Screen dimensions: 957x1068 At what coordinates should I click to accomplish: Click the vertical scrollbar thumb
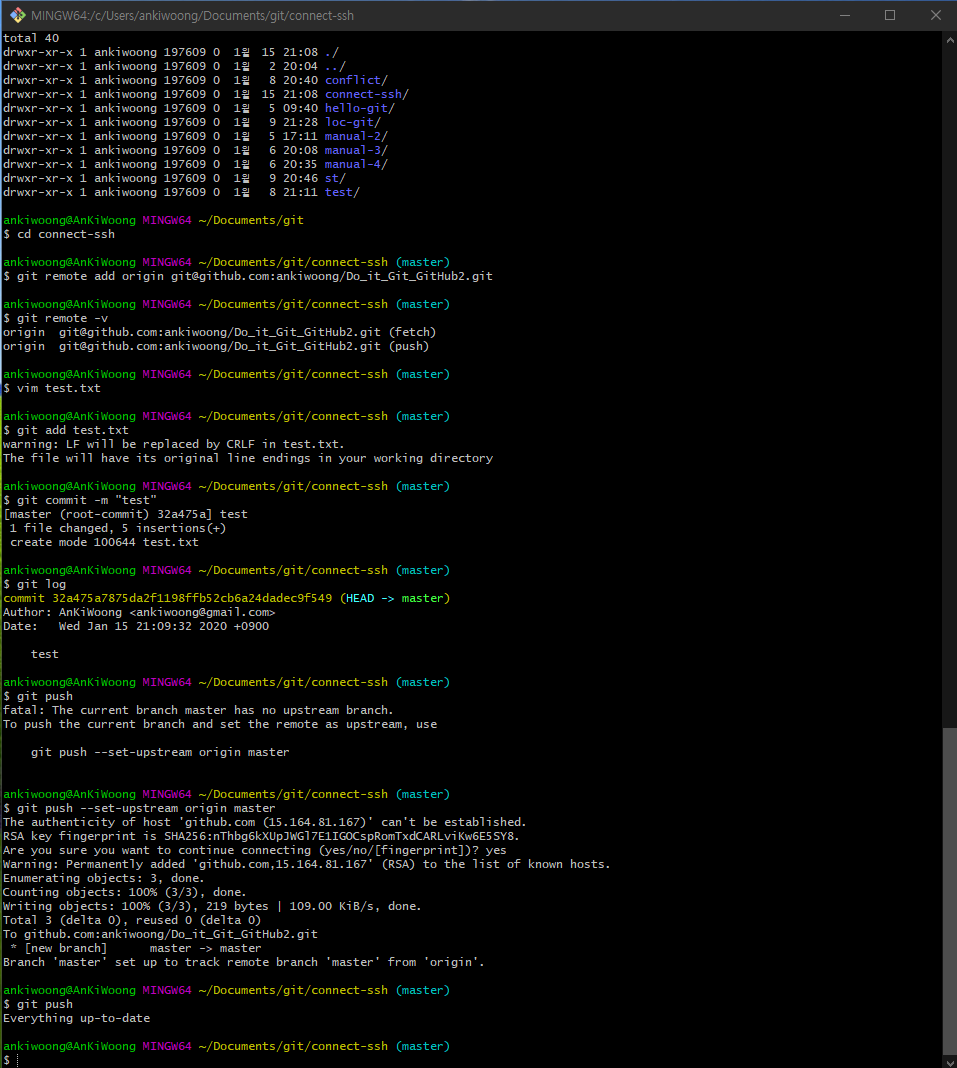click(950, 891)
